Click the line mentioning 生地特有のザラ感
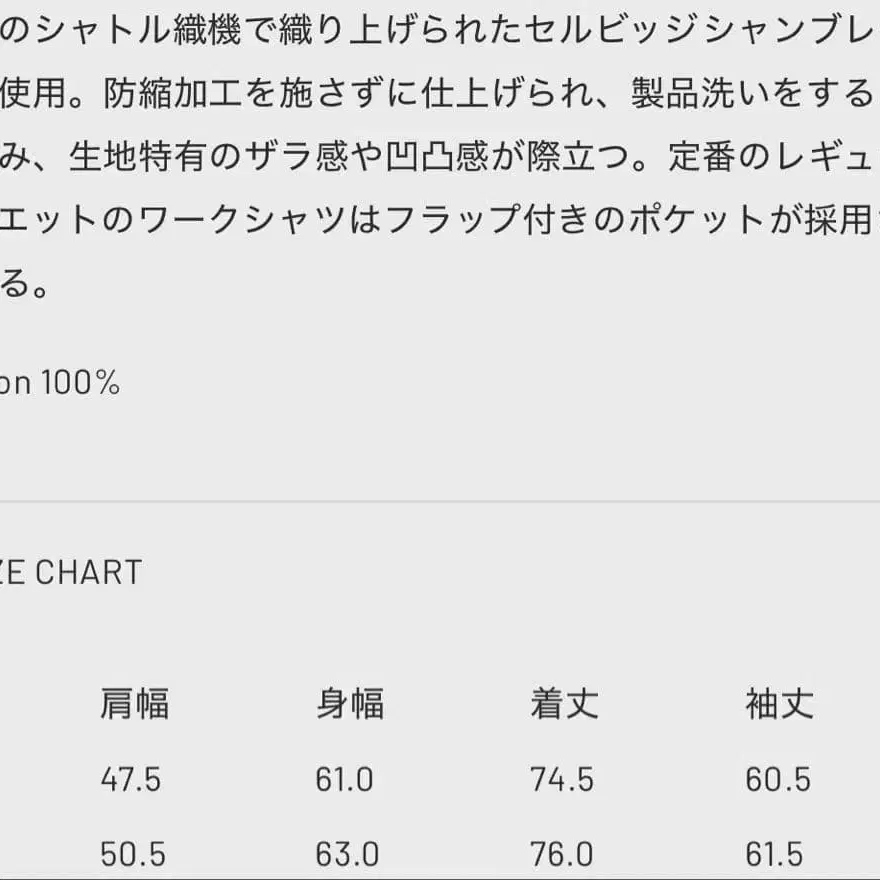The image size is (880, 880). [x=440, y=158]
